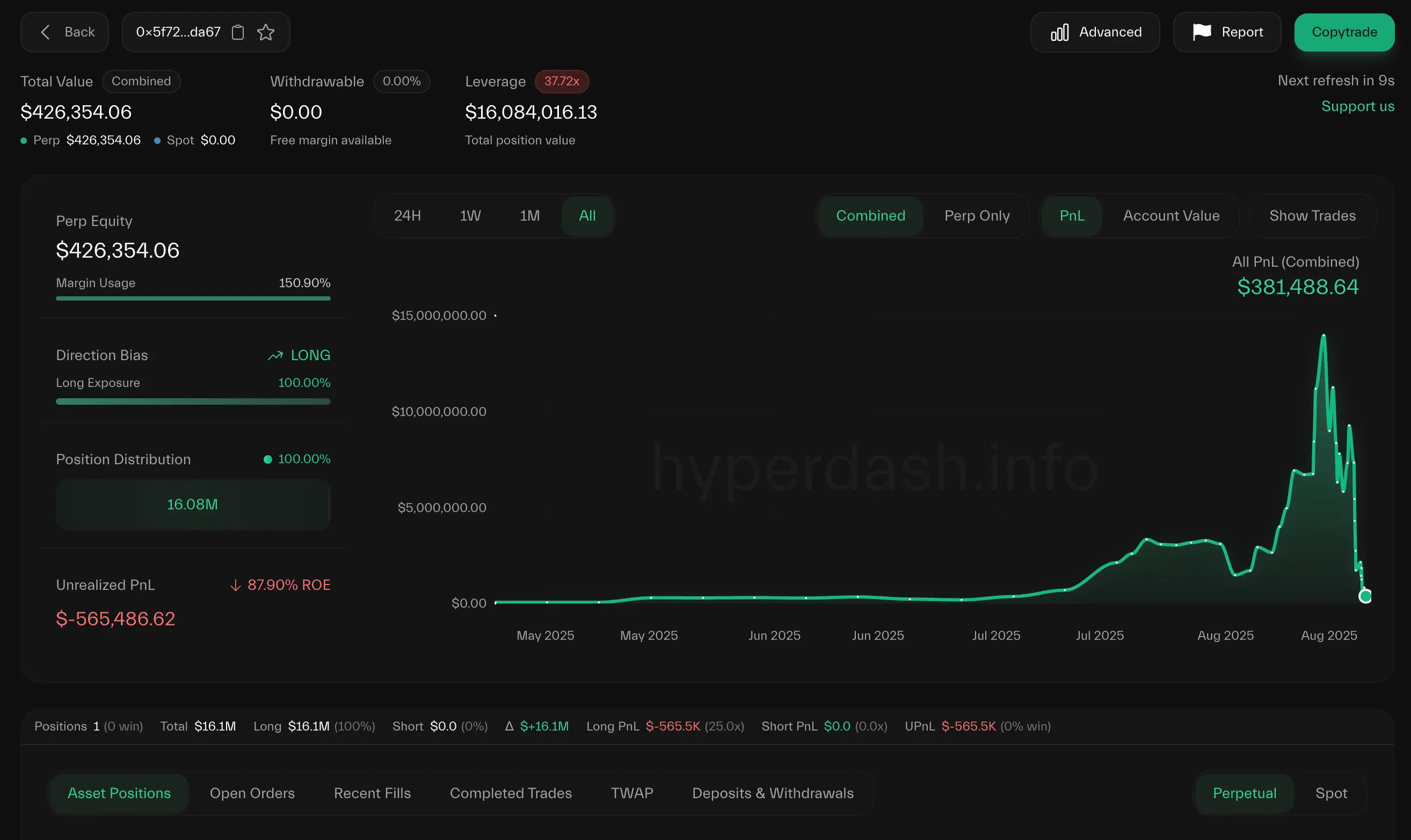This screenshot has width=1411, height=840.
Task: Click the 0x5f72...da67 address label
Action: pos(178,32)
